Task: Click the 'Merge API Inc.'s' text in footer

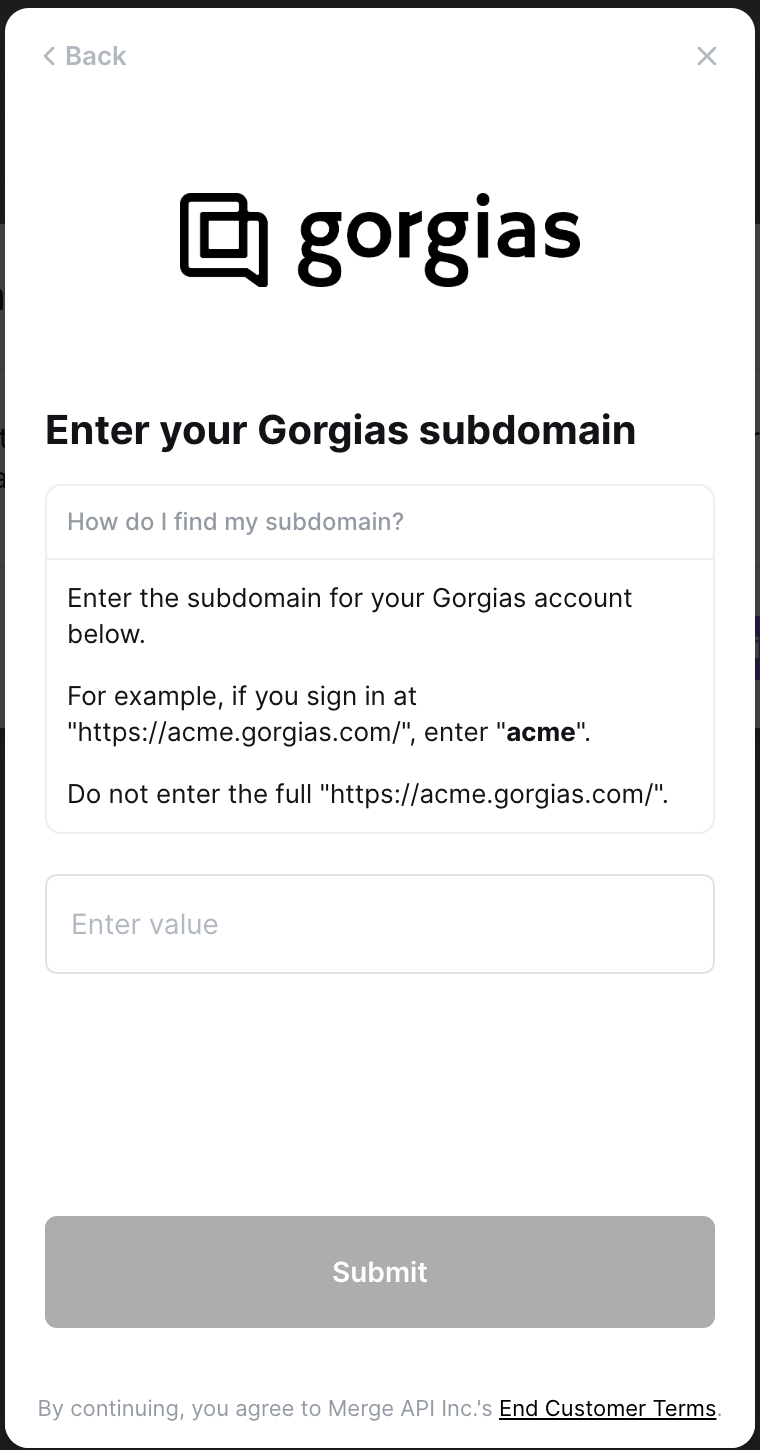Action: pos(410,1408)
